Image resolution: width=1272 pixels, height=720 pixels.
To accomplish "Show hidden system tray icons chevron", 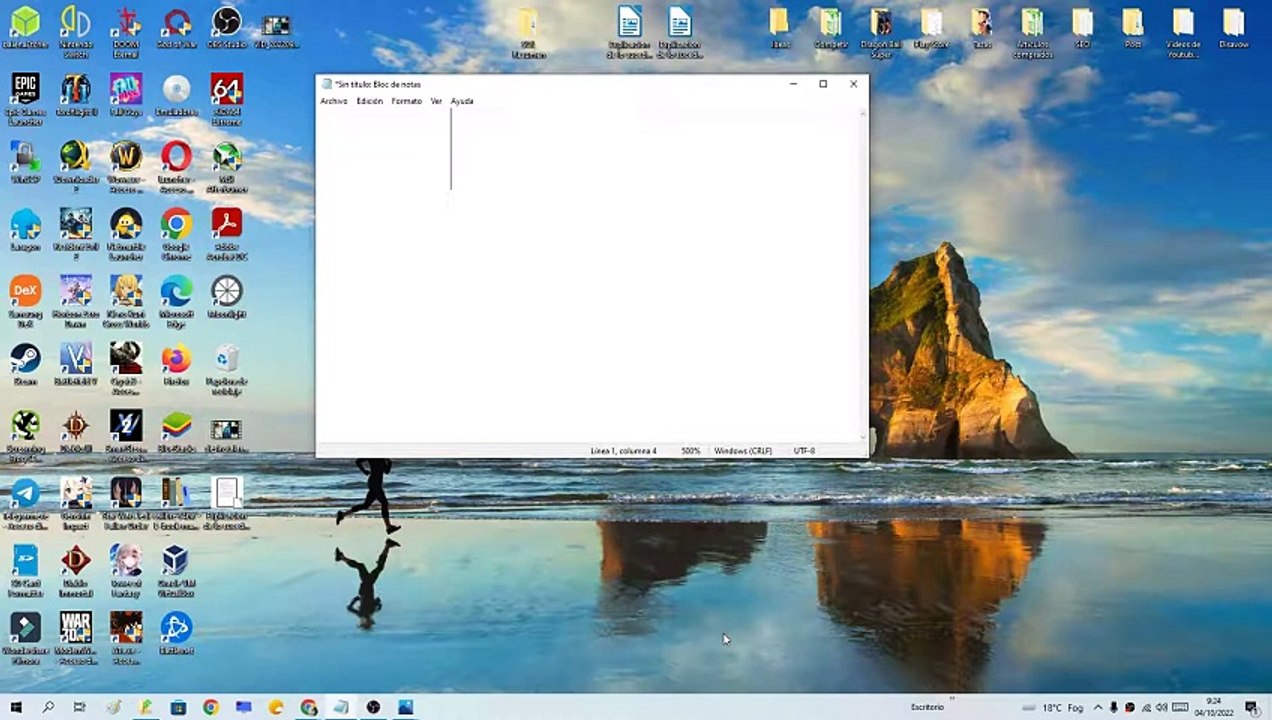I will (x=1098, y=707).
